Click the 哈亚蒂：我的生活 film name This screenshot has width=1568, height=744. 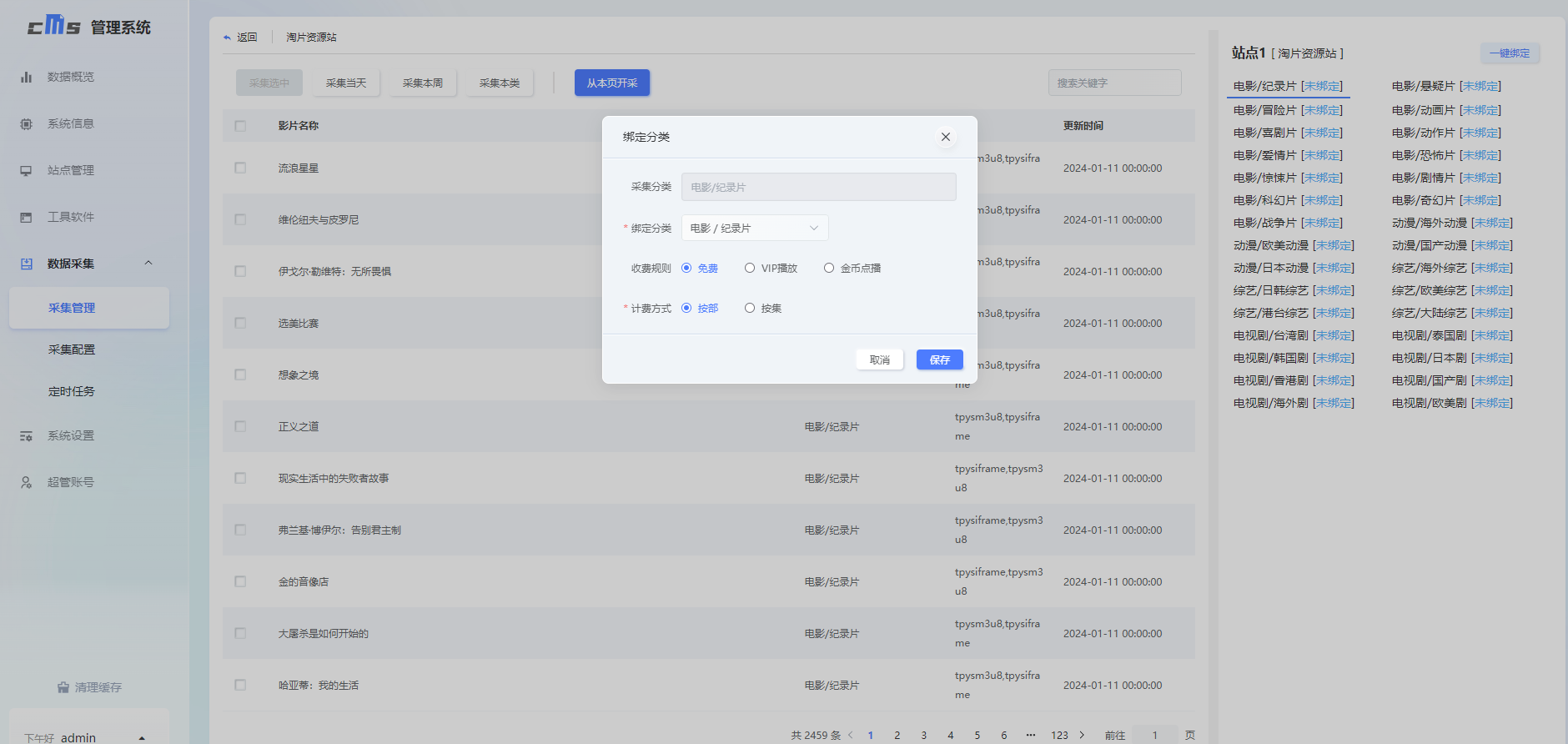click(x=319, y=685)
